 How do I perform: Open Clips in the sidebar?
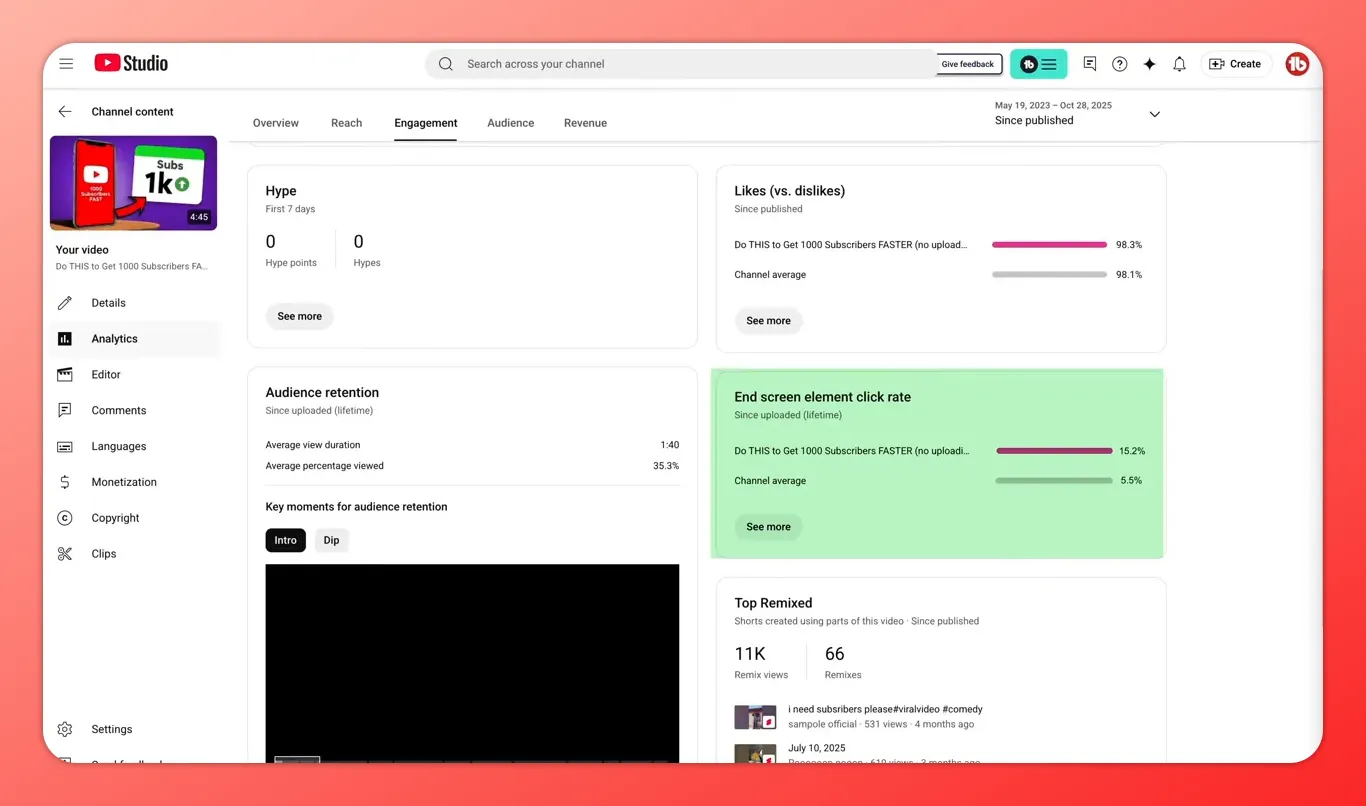[134, 554]
